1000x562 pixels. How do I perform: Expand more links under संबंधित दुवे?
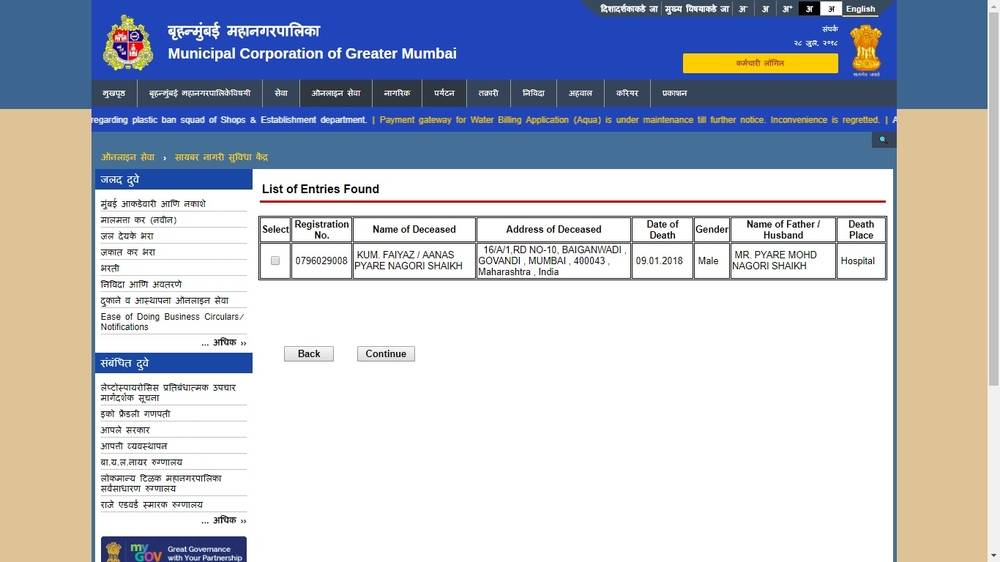point(224,521)
